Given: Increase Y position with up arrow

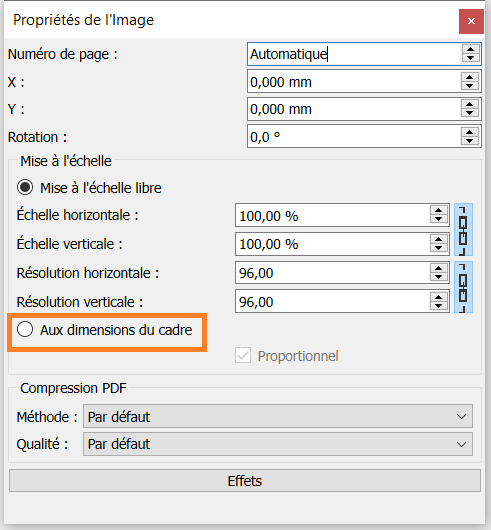Looking at the screenshot, I should coord(470,104).
